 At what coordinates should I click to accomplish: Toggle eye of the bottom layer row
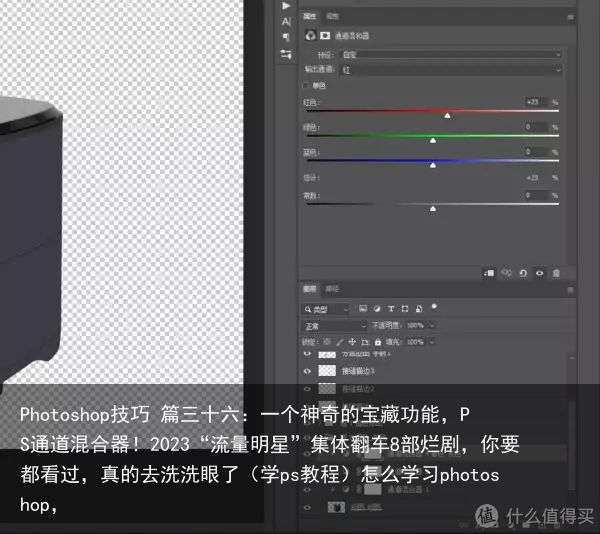point(307,508)
